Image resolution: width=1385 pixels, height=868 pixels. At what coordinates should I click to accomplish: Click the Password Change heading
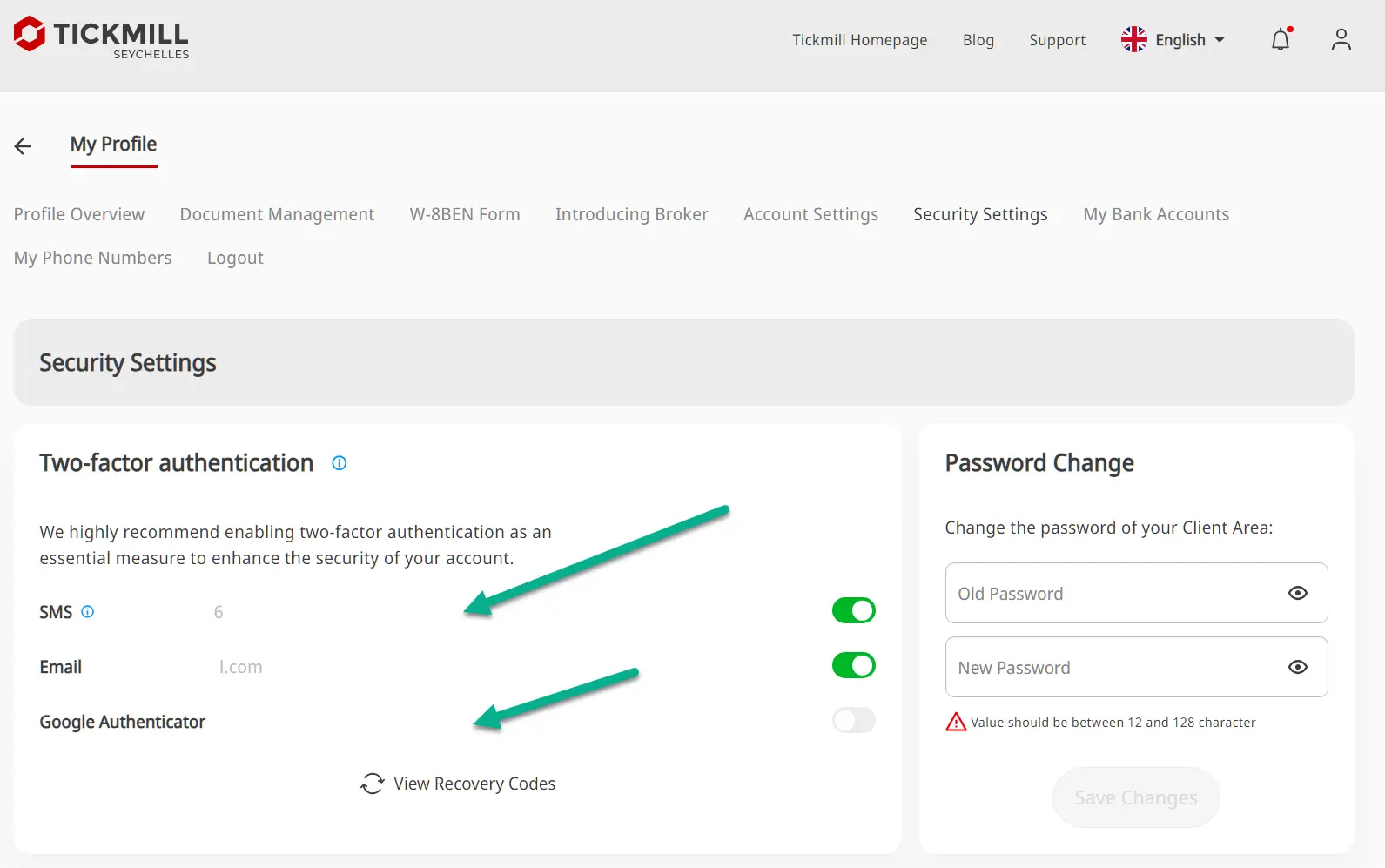coord(1039,463)
